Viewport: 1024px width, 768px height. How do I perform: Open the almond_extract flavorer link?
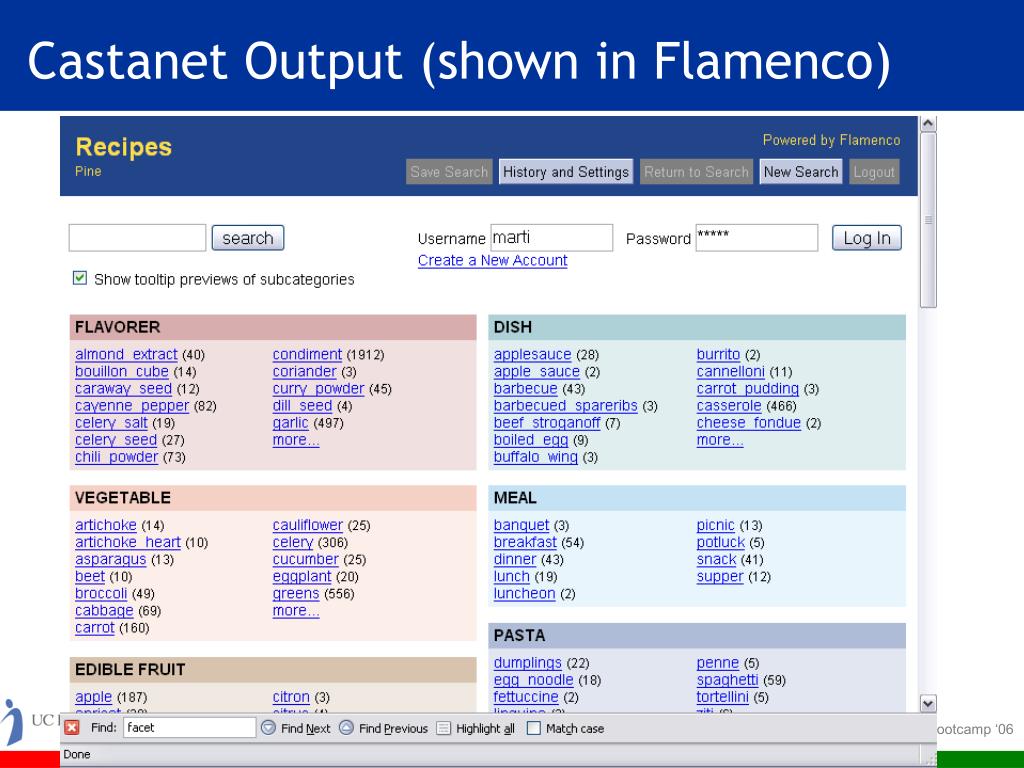coord(126,355)
